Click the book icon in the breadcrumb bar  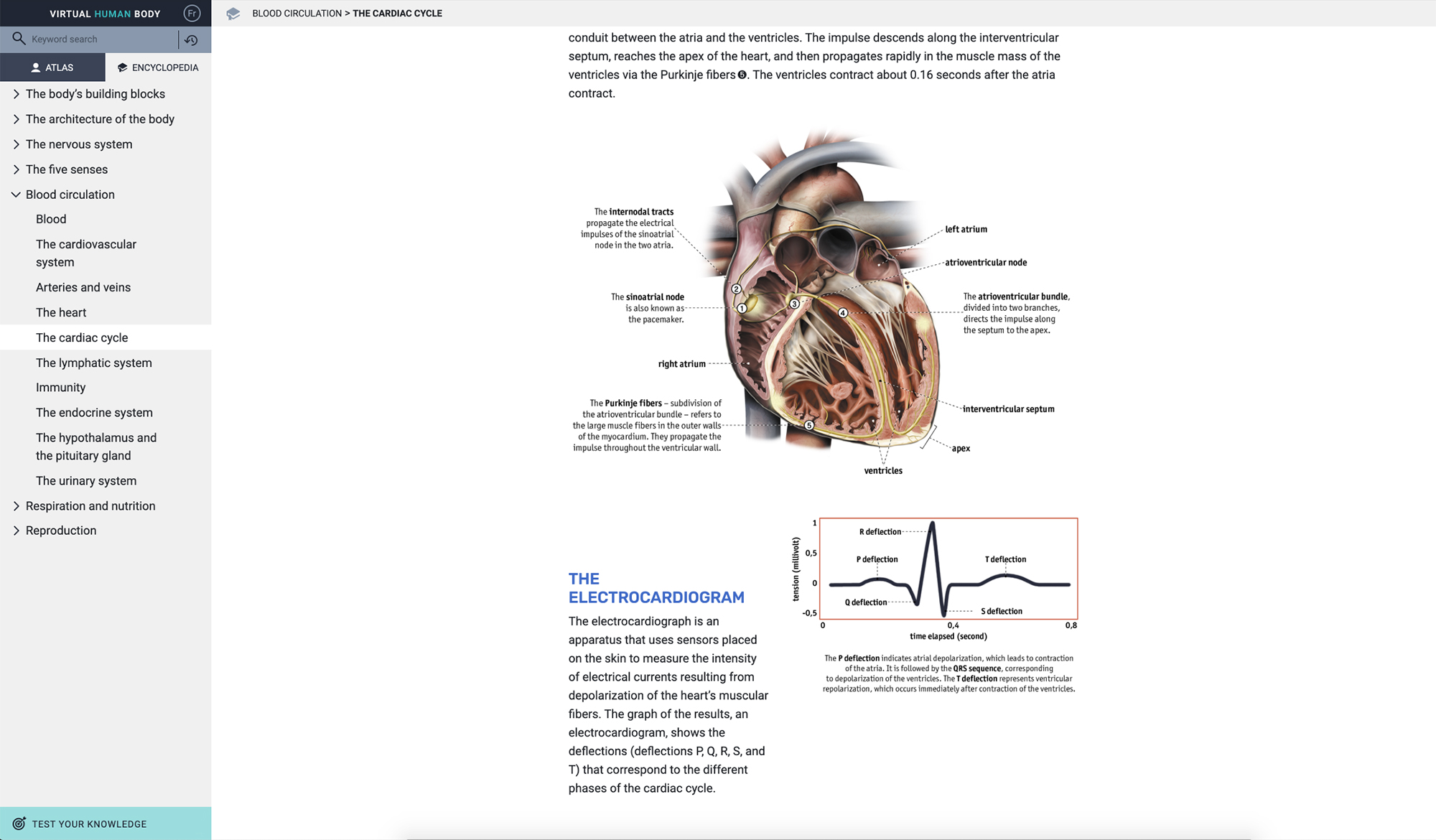[x=233, y=13]
